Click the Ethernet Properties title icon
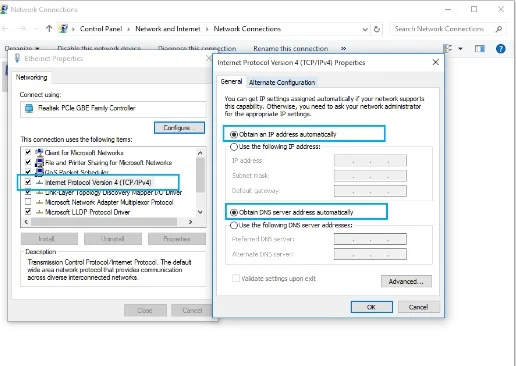 coord(17,59)
